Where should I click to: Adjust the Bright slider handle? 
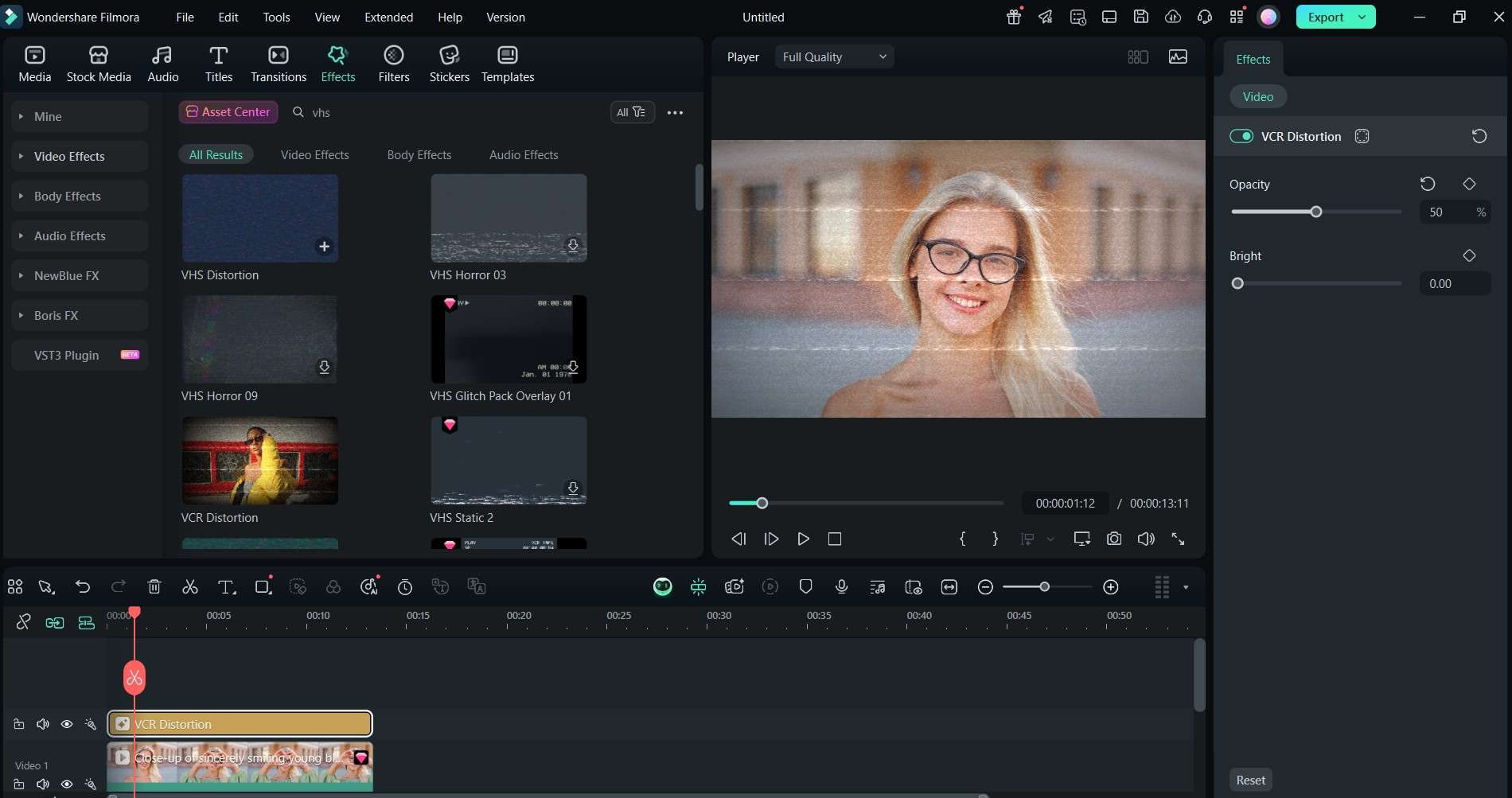point(1237,283)
